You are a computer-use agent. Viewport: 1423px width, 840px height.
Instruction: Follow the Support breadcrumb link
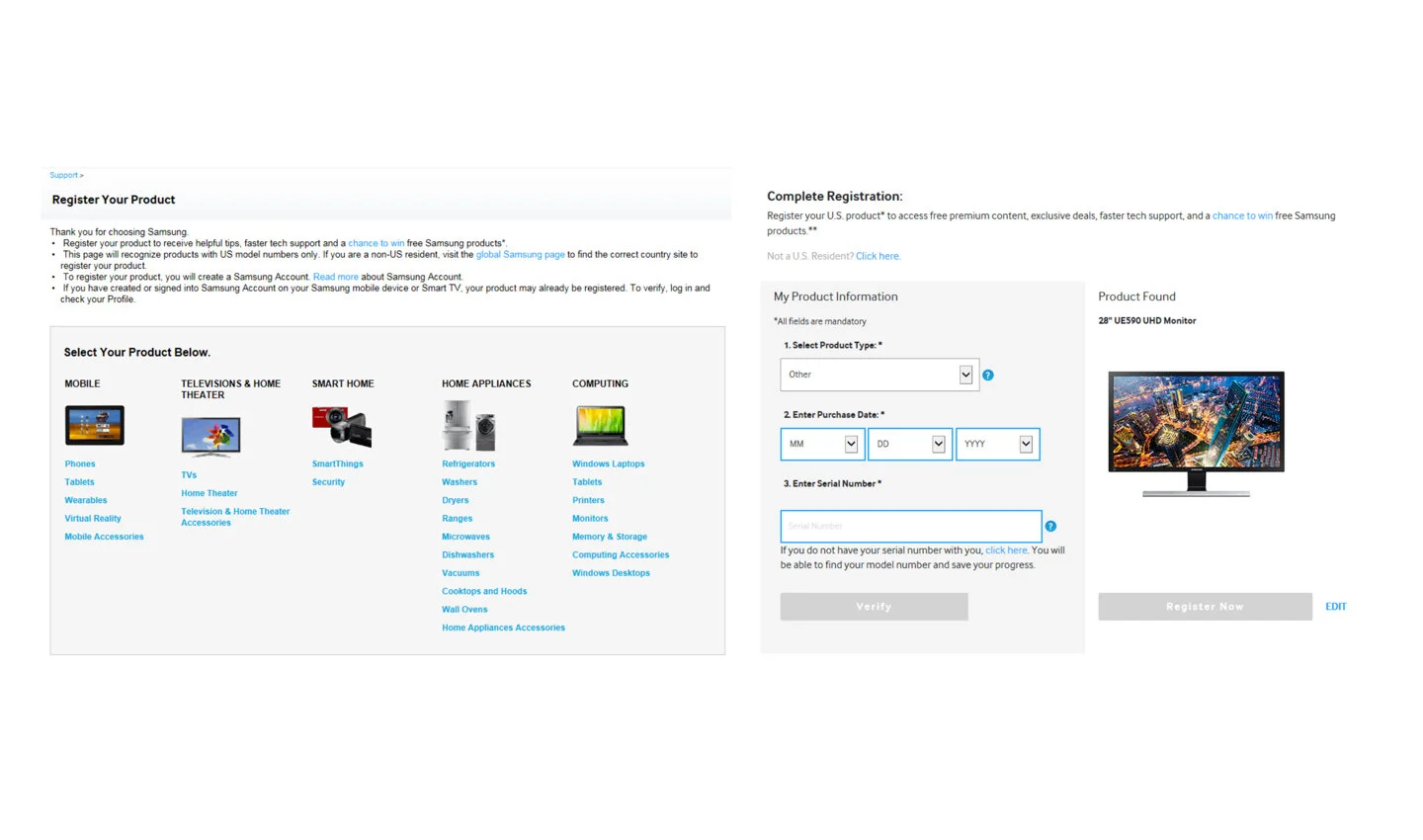pyautogui.click(x=64, y=175)
